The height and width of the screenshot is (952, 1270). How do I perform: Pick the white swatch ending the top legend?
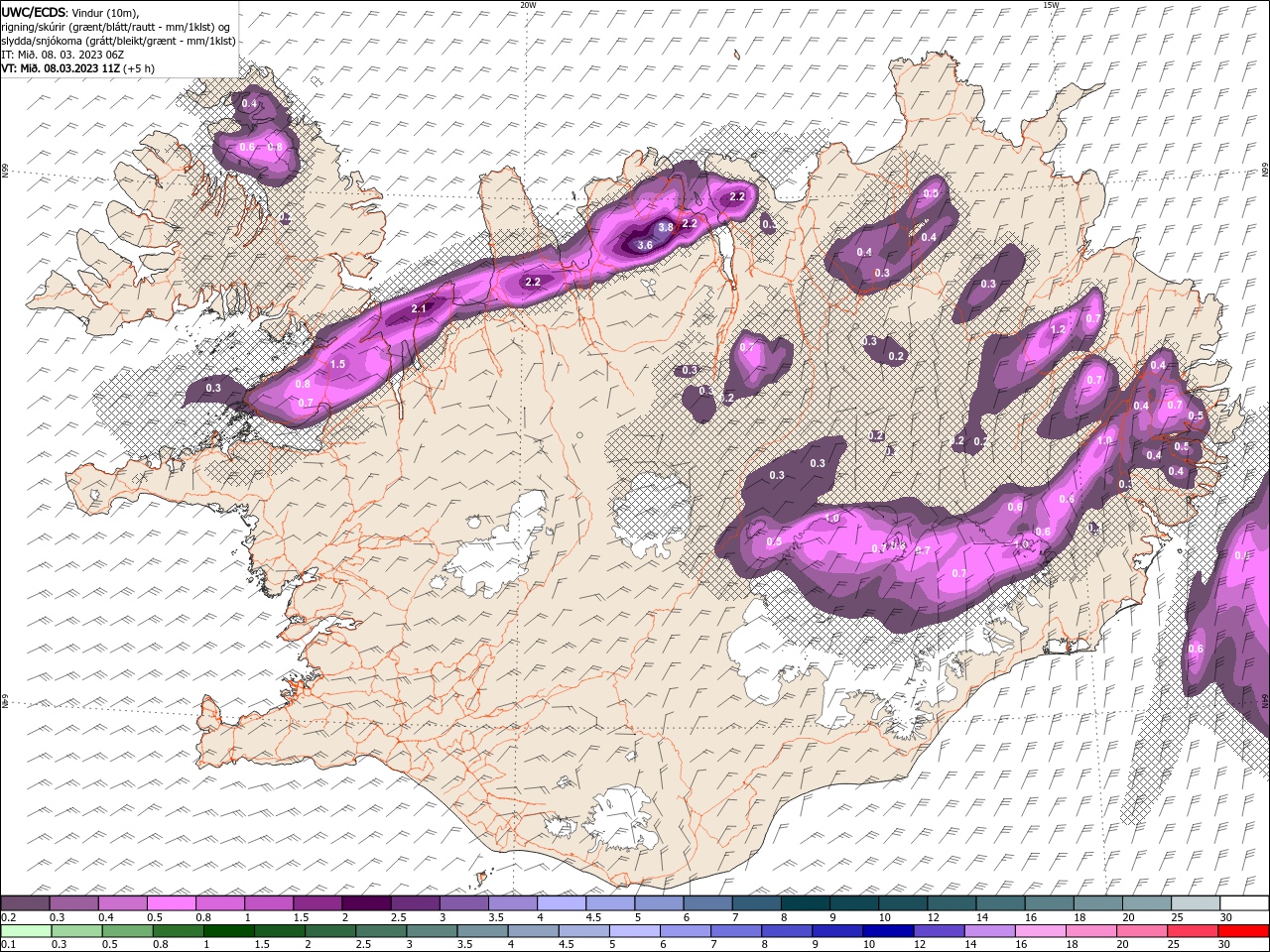pyautogui.click(x=1244, y=903)
